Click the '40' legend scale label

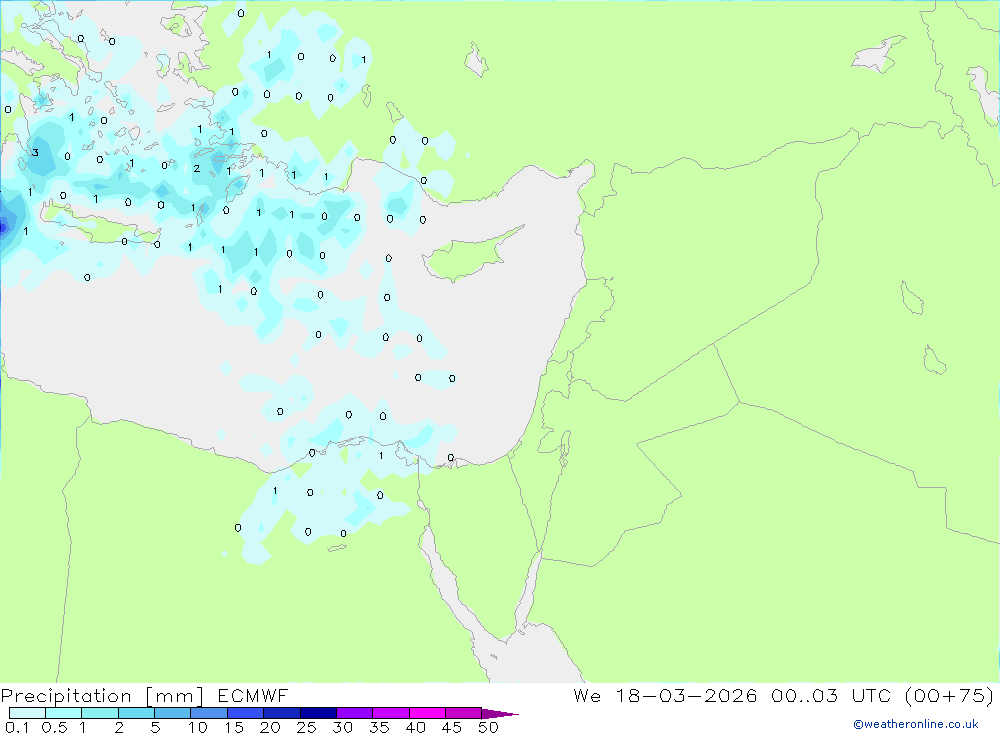coord(416,727)
